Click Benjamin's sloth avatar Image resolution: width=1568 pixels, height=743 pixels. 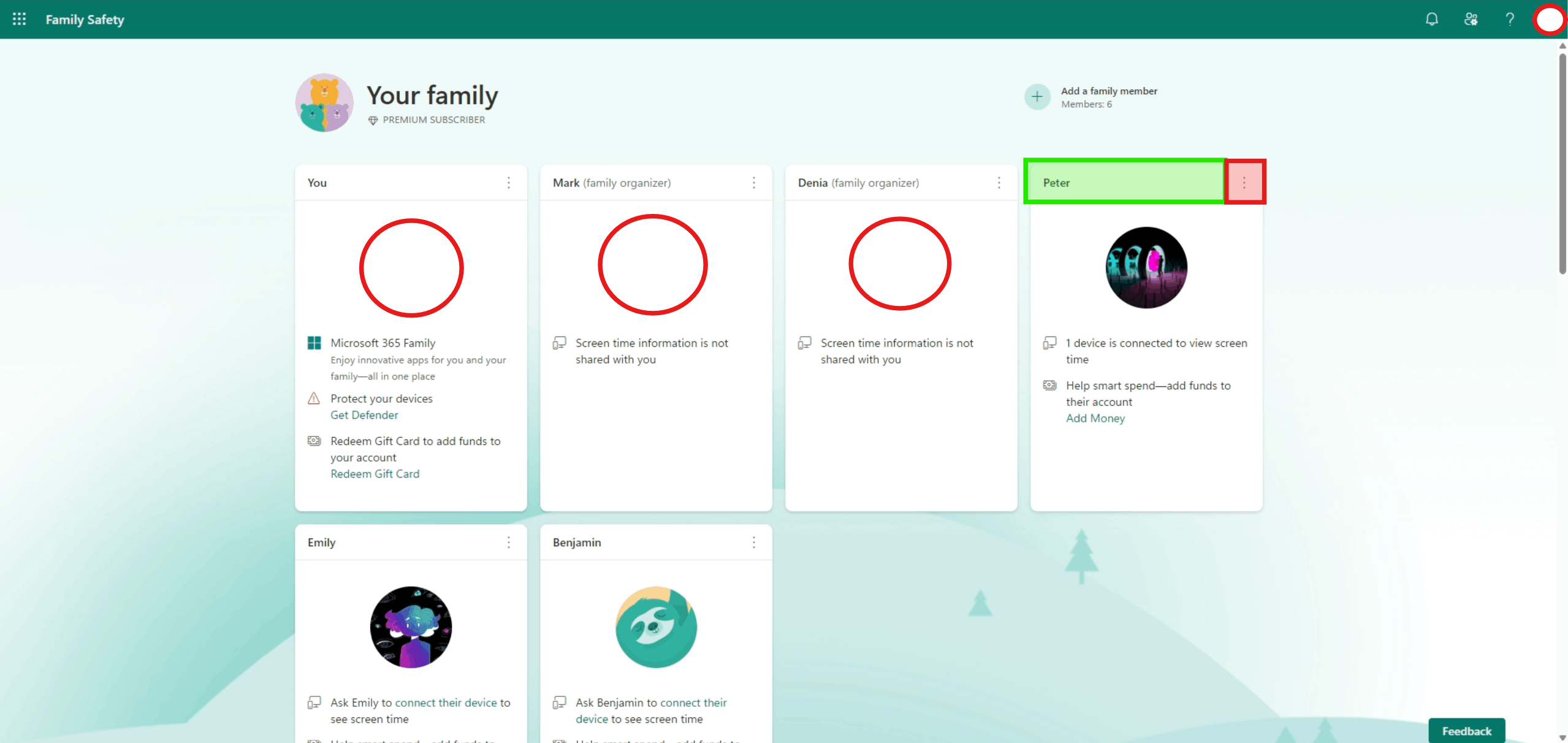click(x=656, y=627)
